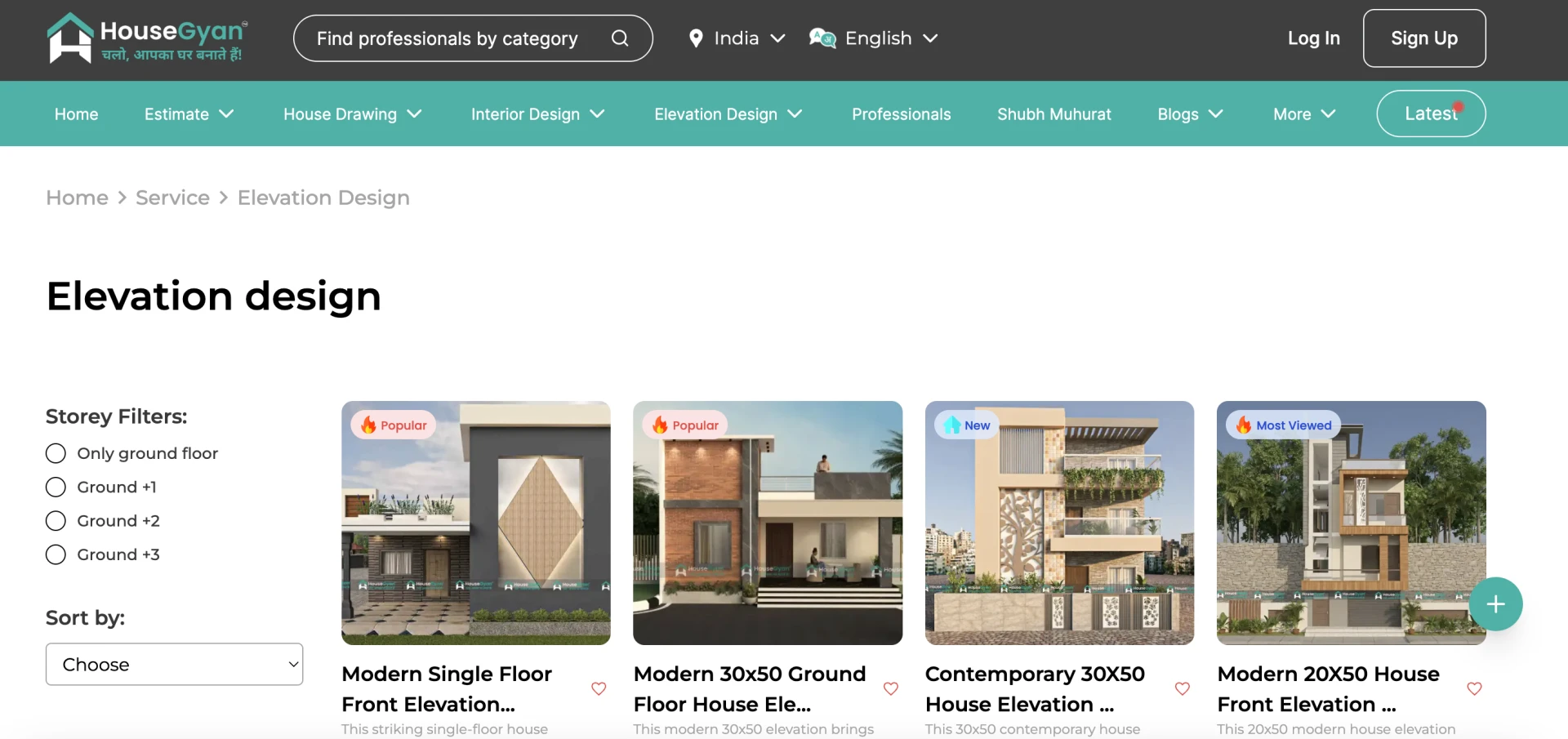Open the Modern 20X50 House thumbnail
This screenshot has width=1568, height=739.
1351,523
